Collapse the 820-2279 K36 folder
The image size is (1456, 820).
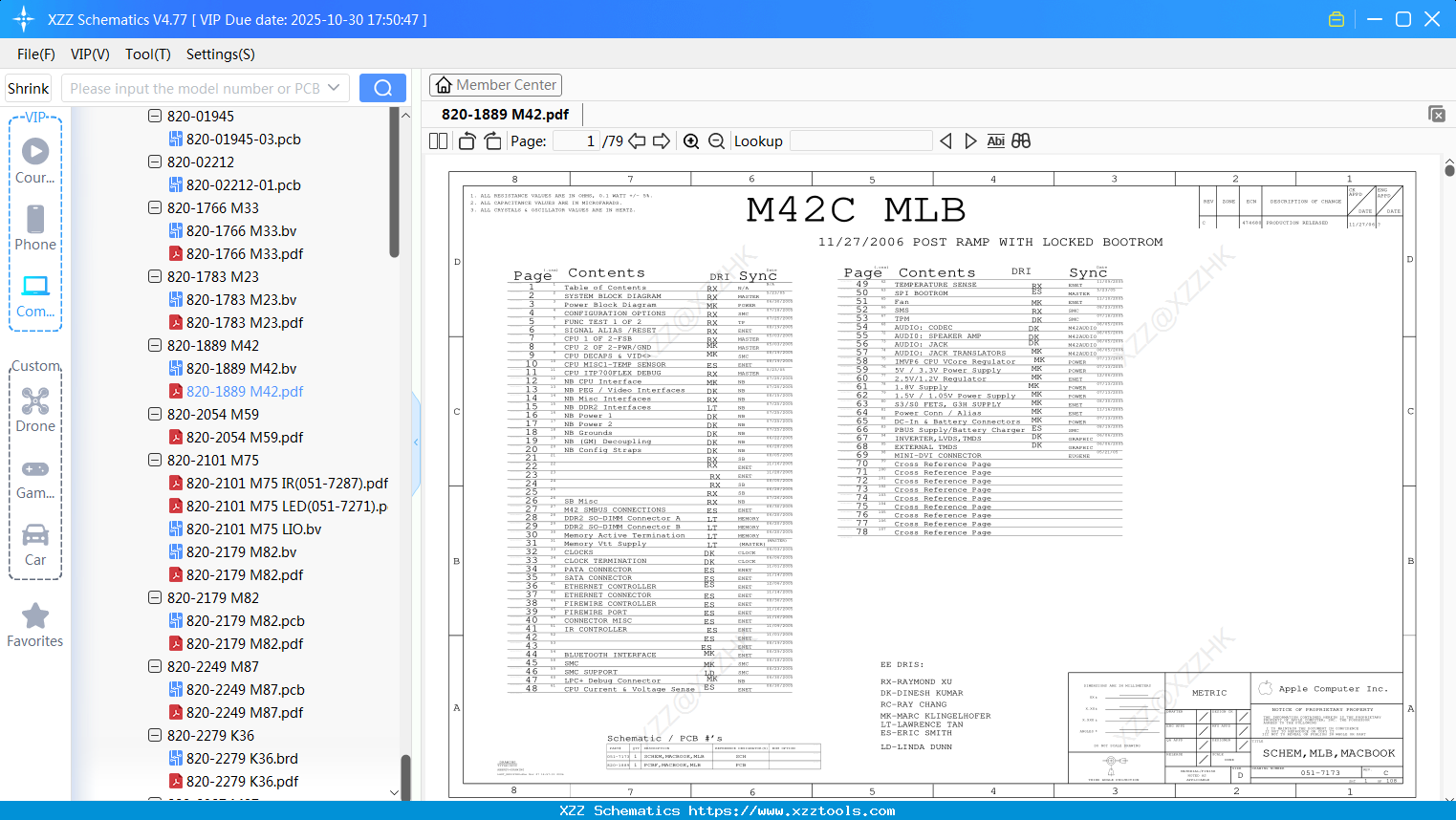(155, 735)
